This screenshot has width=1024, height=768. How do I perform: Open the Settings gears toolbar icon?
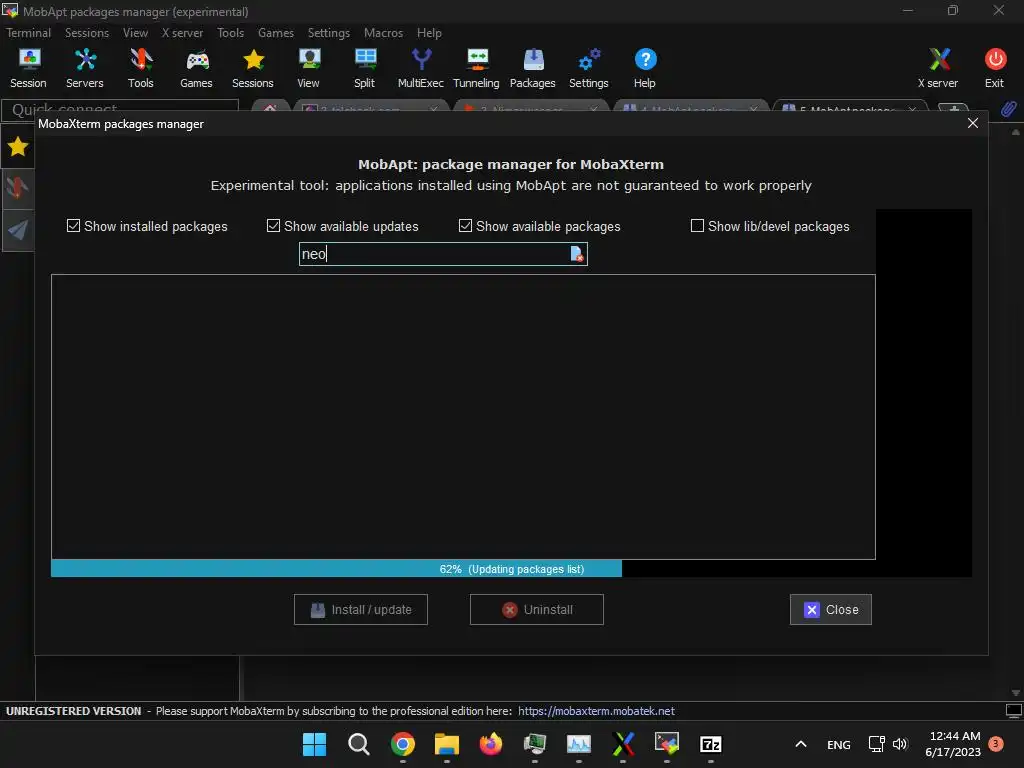589,68
